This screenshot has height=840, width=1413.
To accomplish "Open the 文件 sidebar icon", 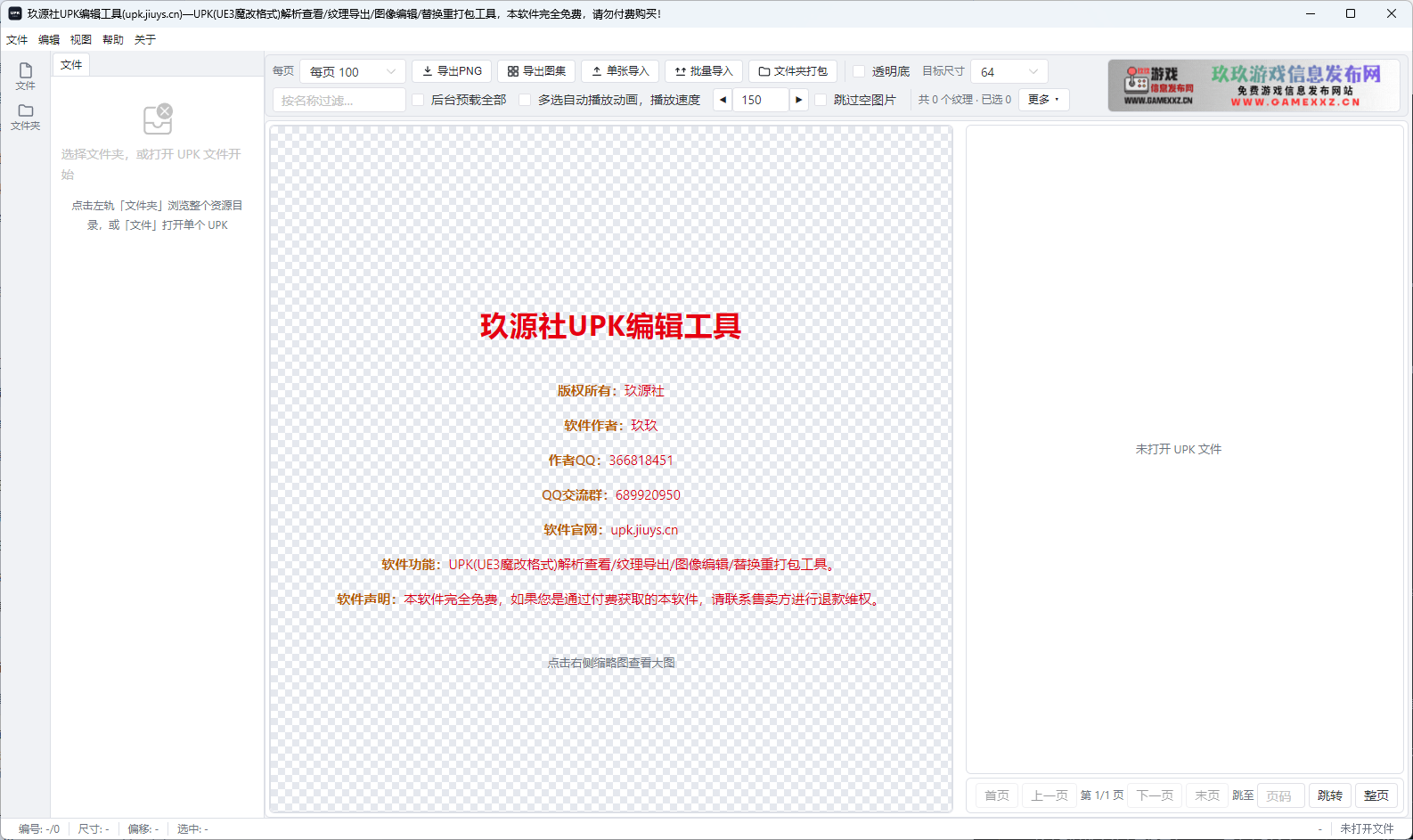I will 25,77.
